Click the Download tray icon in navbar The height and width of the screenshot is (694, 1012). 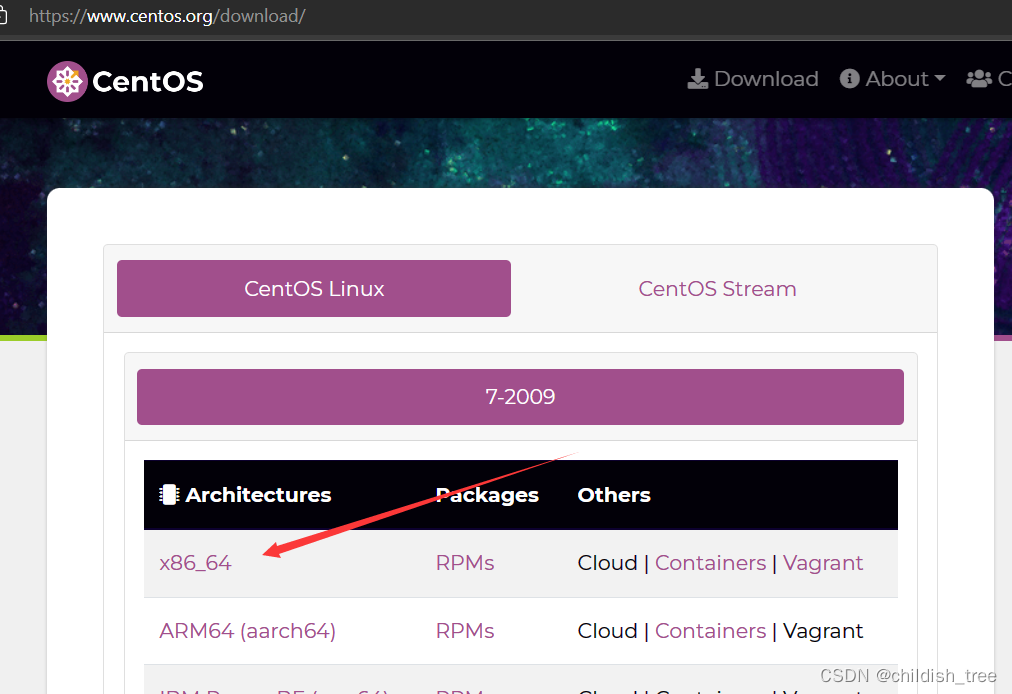[698, 79]
